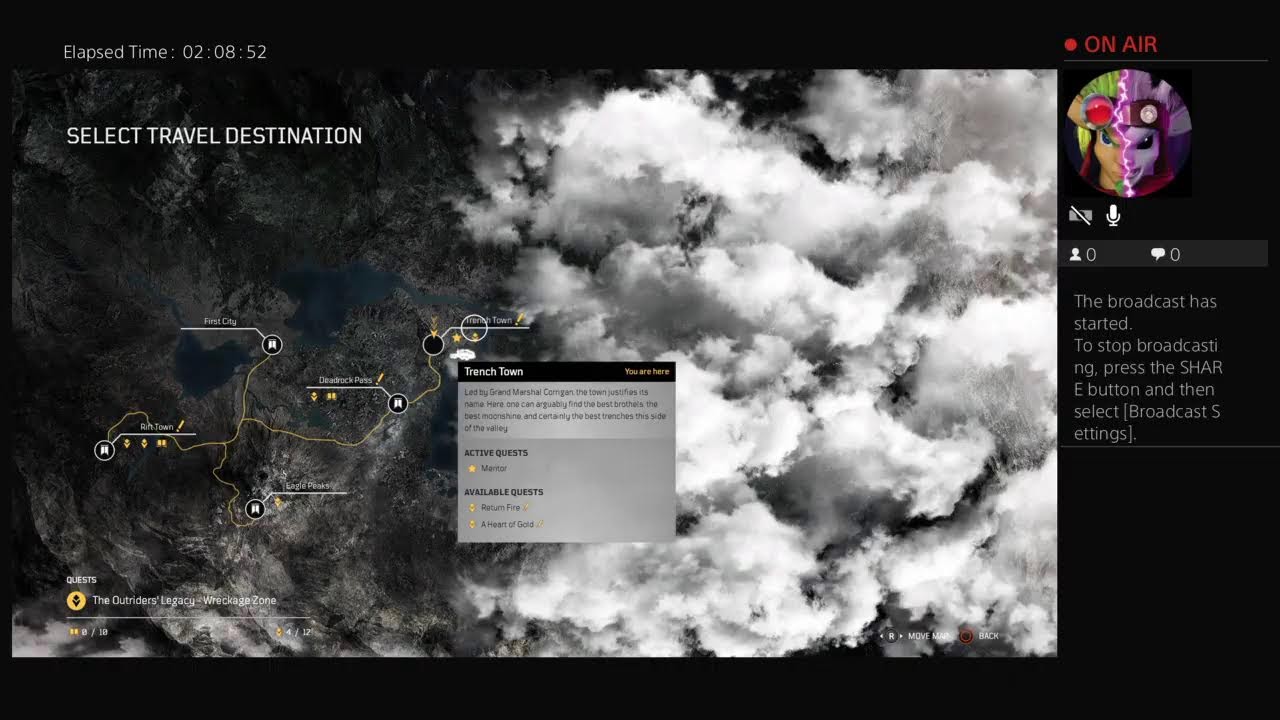This screenshot has height=720, width=1280.
Task: Click the Return Fire quest icon
Action: pos(472,508)
